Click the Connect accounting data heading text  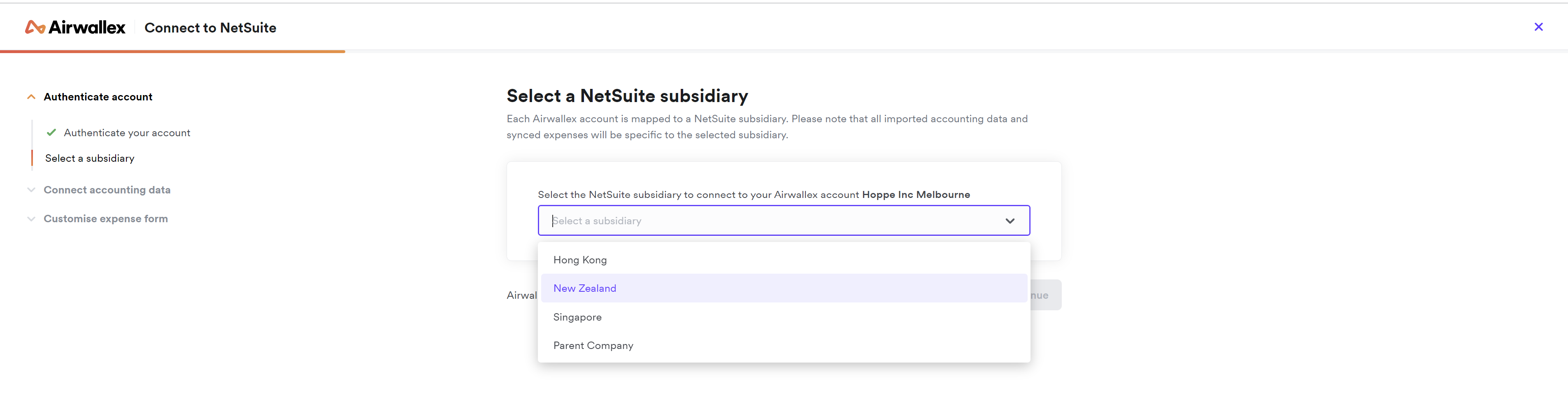(x=107, y=190)
